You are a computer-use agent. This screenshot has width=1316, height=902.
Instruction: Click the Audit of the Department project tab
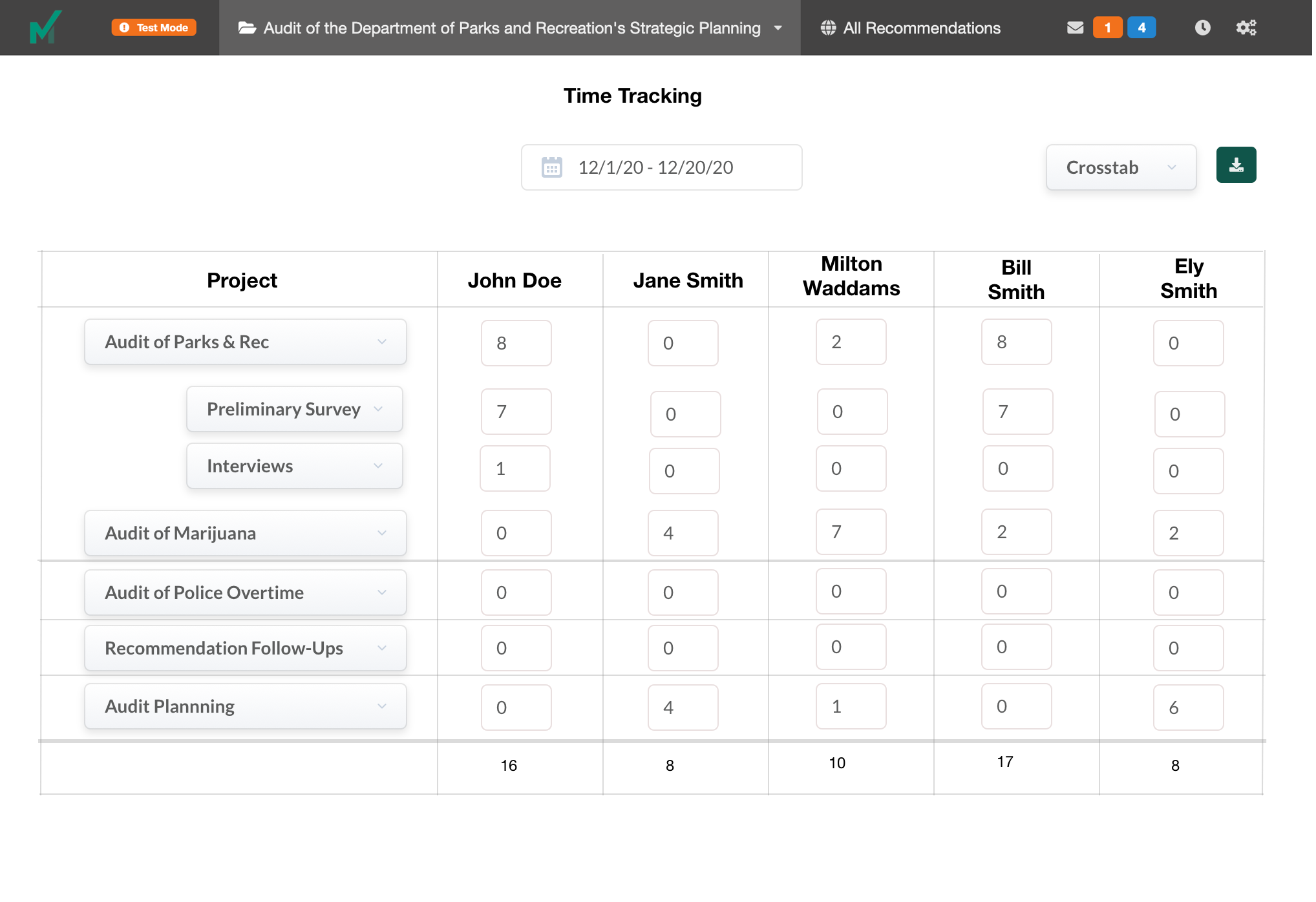pyautogui.click(x=511, y=28)
